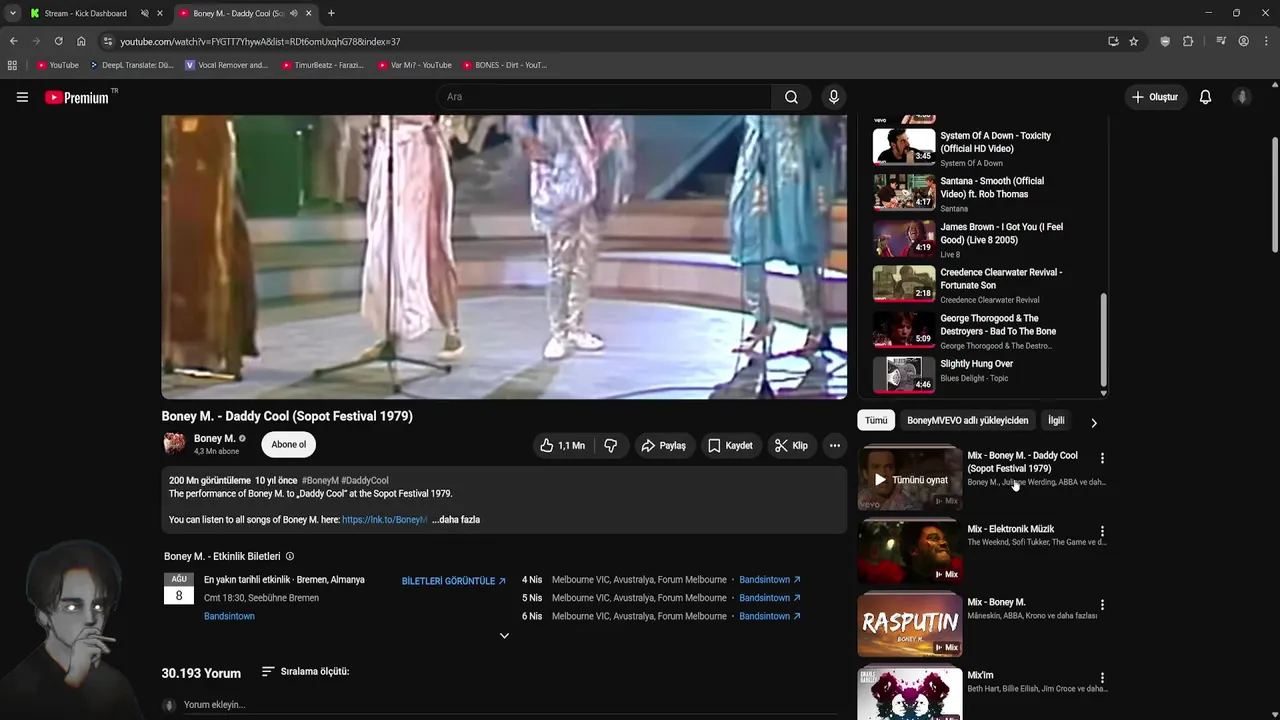
Task: Open Boney M. channel name link
Action: pyautogui.click(x=214, y=438)
